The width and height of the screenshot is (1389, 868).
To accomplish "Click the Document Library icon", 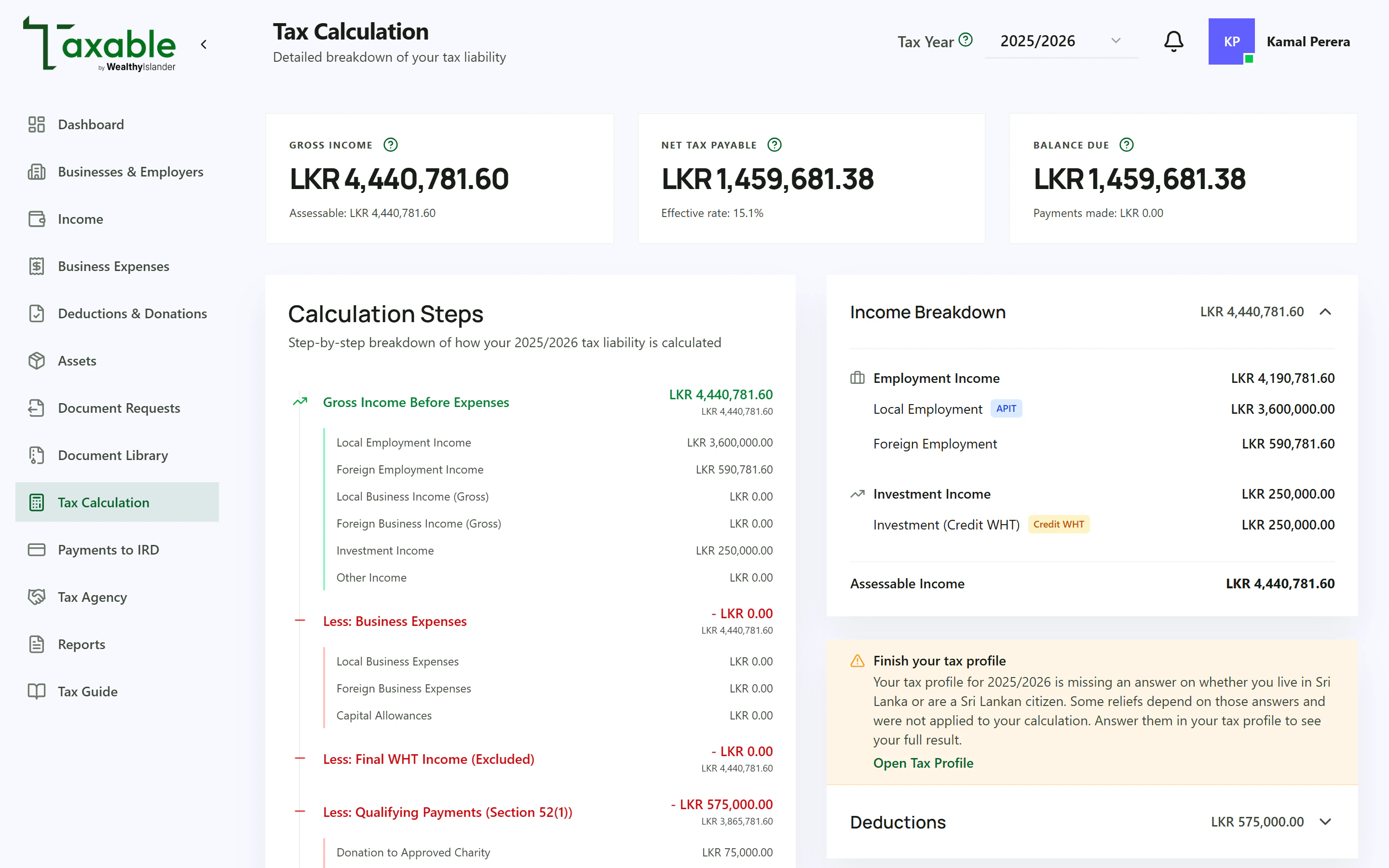I will [x=37, y=455].
